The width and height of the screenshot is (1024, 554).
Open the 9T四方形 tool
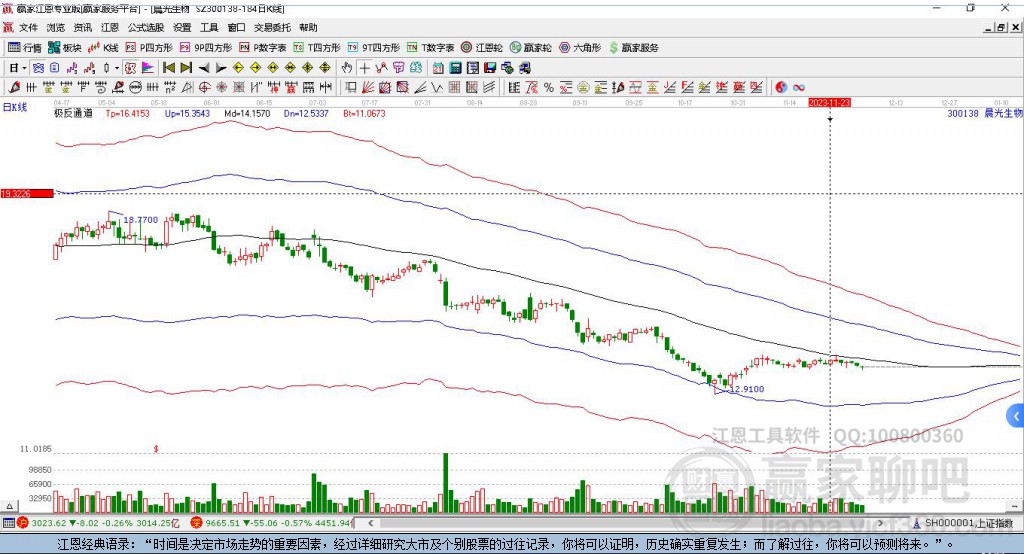pos(374,48)
